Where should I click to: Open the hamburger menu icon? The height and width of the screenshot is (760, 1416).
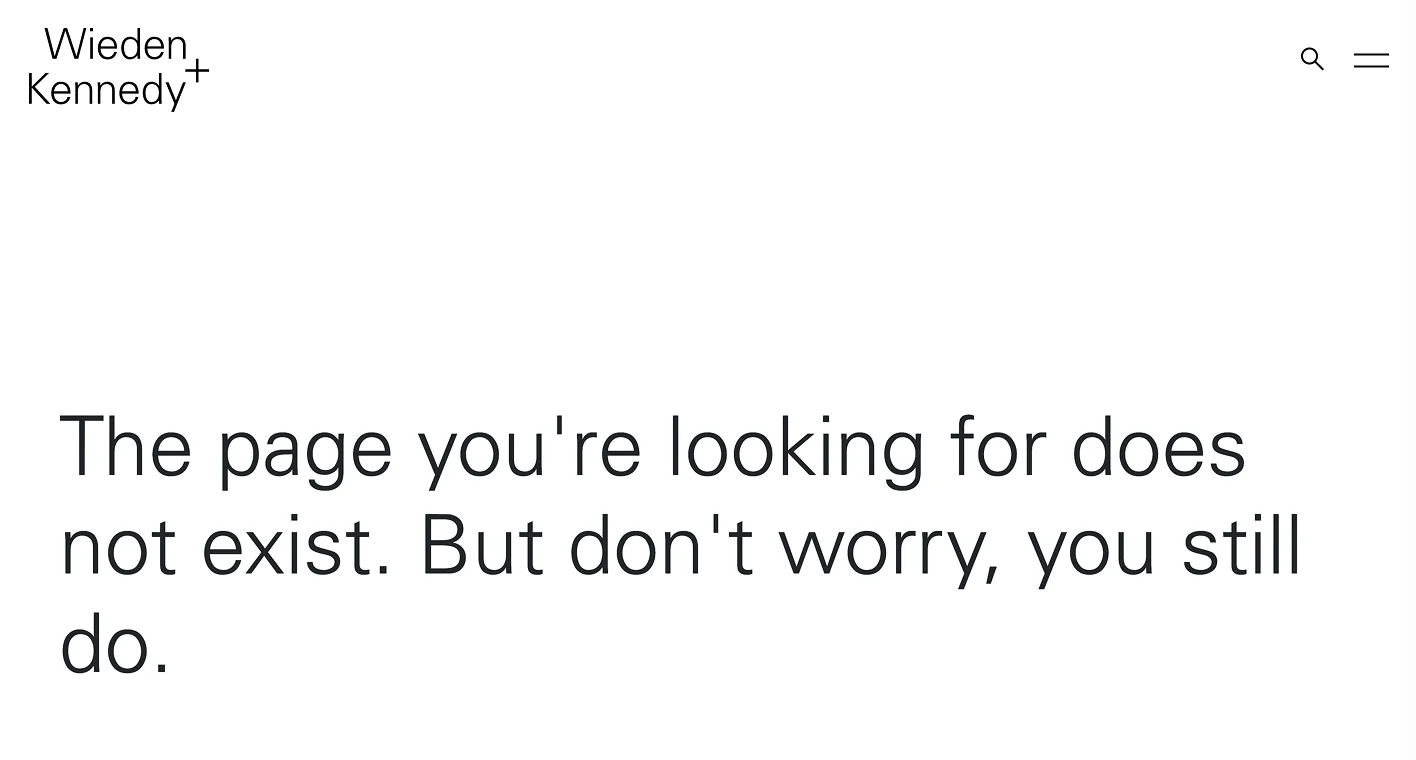[x=1371, y=60]
